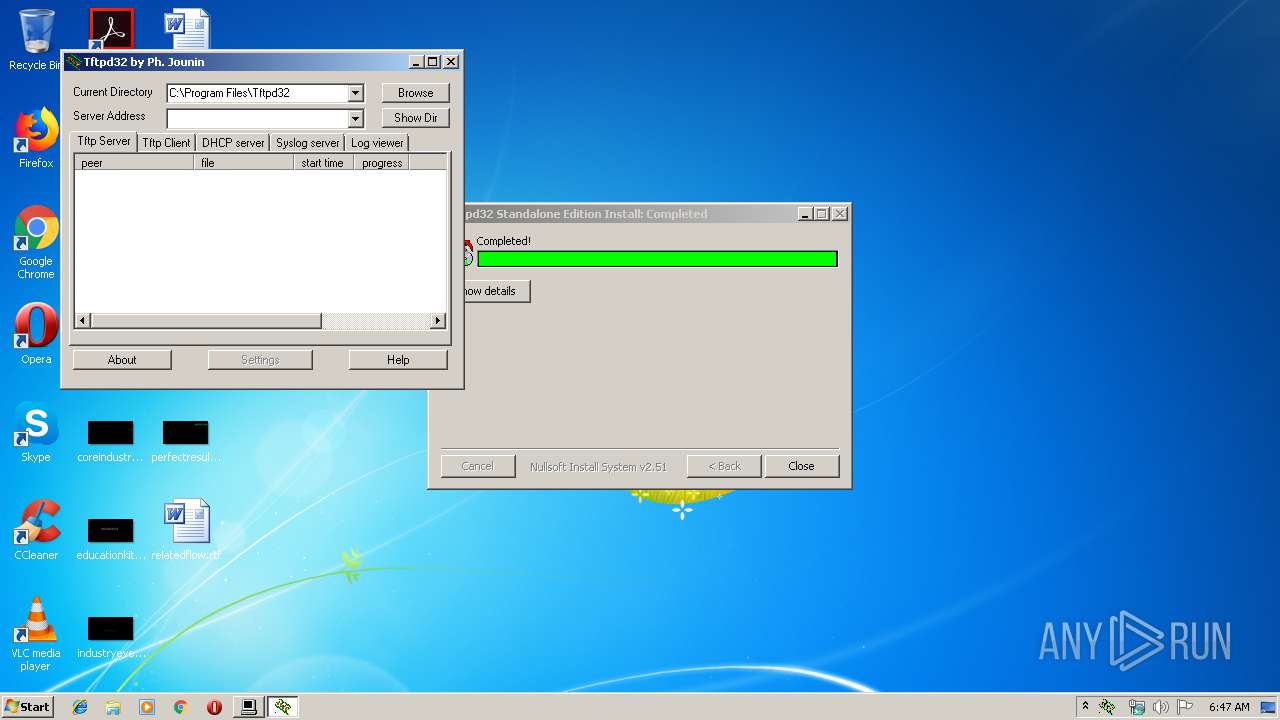This screenshot has height=720, width=1280.
Task: Click the Server Address field
Action: tap(257, 119)
